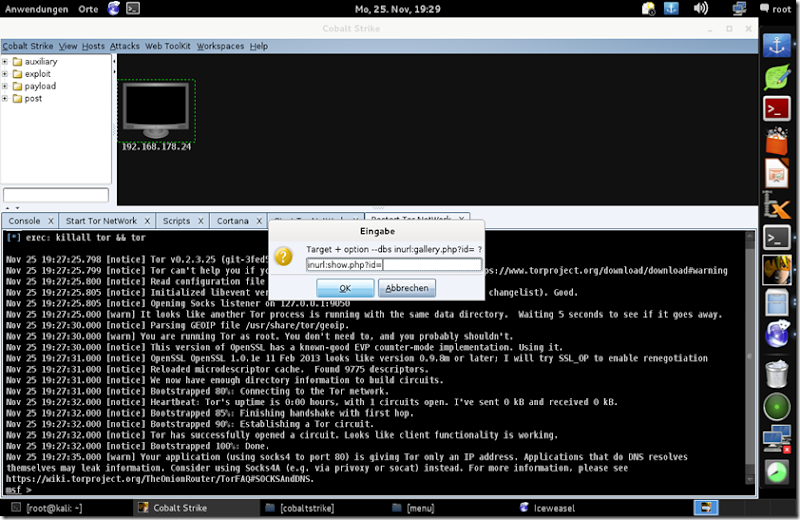800x520 pixels.
Task: Select the 192.168.178.24 host monitor icon
Action: 156,111
